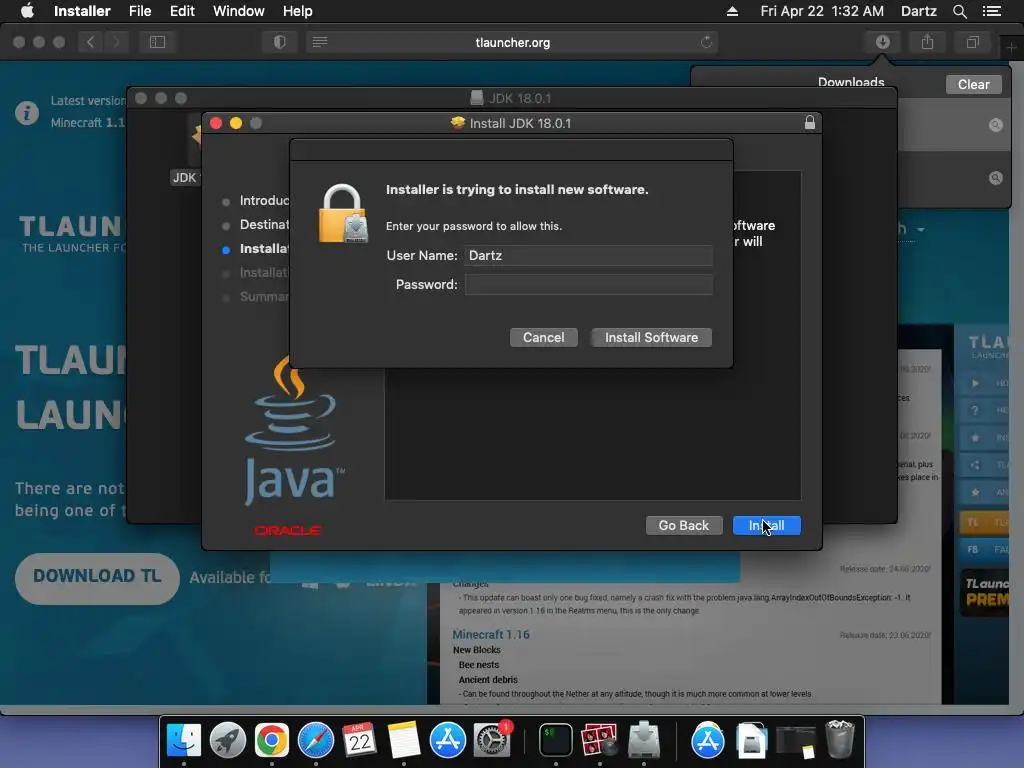Open the Apple menu
The width and height of the screenshot is (1024, 768).
[x=27, y=11]
